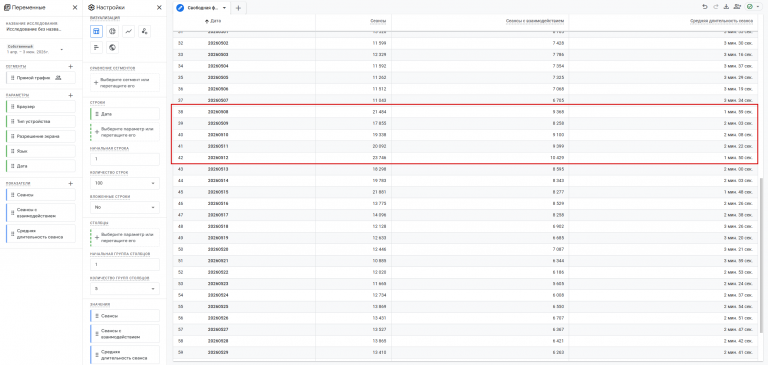Screen dimensions: 768x365
Task: Open the Свободная форма tab dropdown arrow
Action: (224, 8)
